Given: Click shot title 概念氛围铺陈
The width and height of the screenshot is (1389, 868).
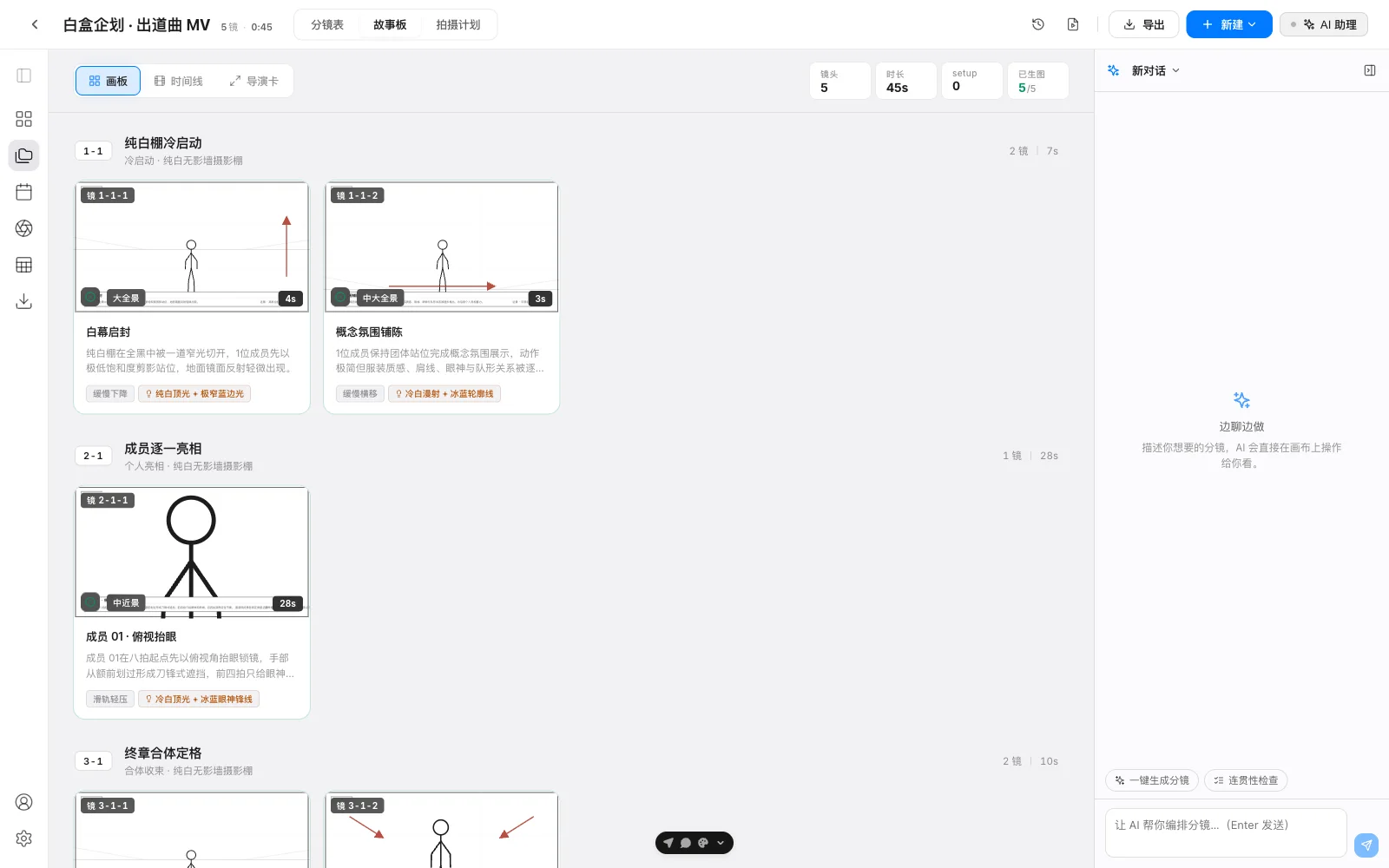Looking at the screenshot, I should (x=369, y=332).
